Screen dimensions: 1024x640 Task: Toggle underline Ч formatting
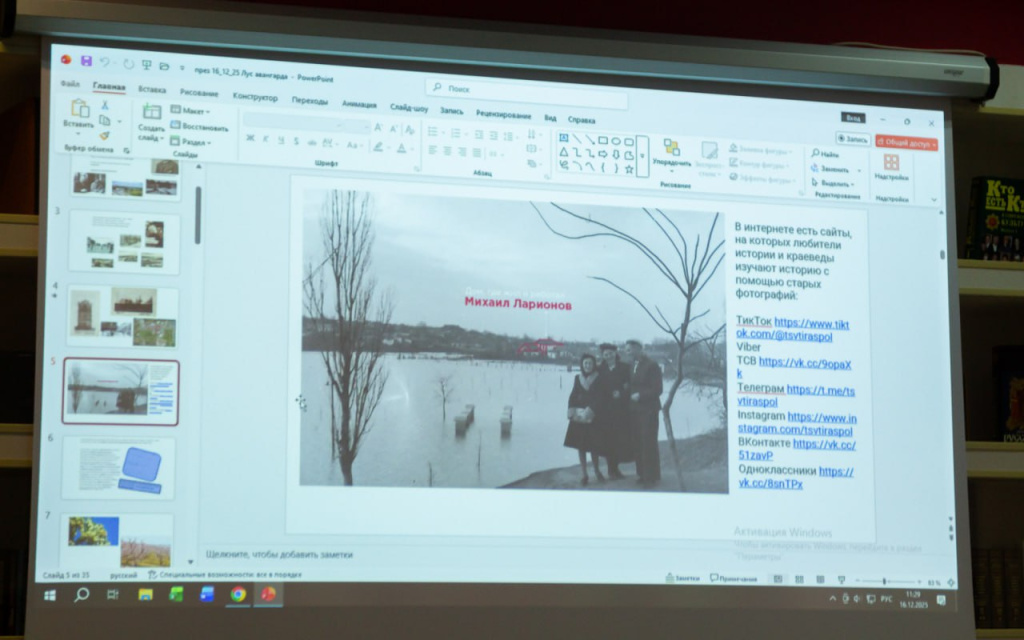point(280,141)
